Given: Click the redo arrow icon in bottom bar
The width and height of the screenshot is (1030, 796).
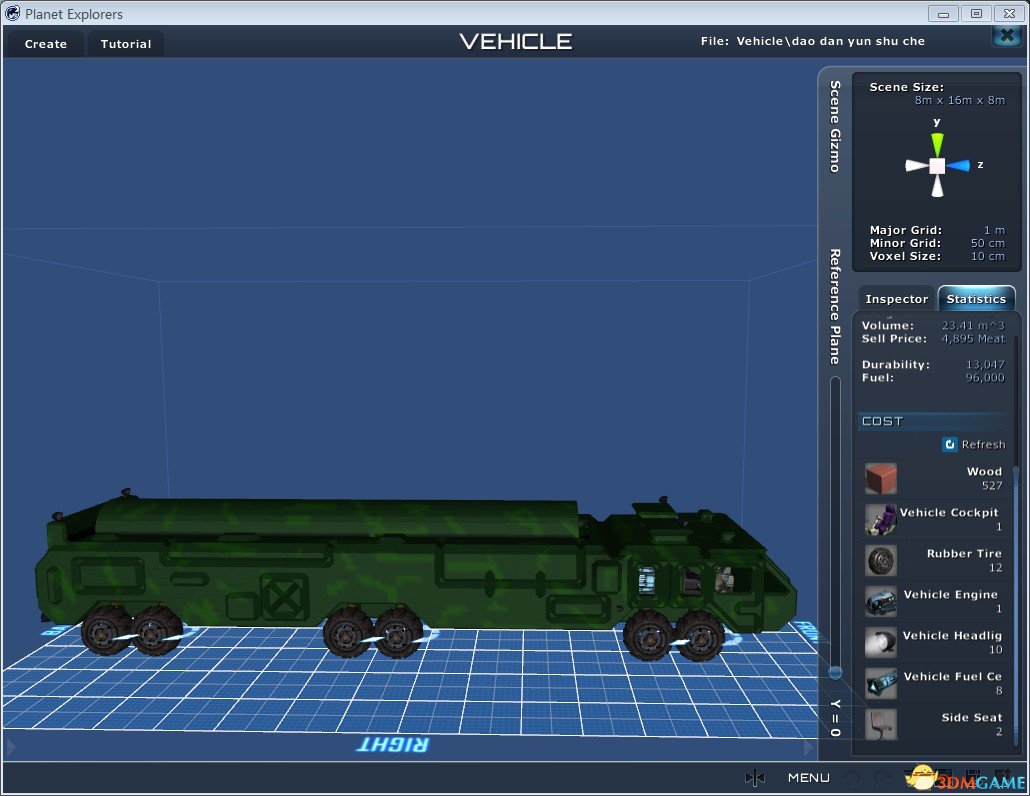Looking at the screenshot, I should 882,778.
